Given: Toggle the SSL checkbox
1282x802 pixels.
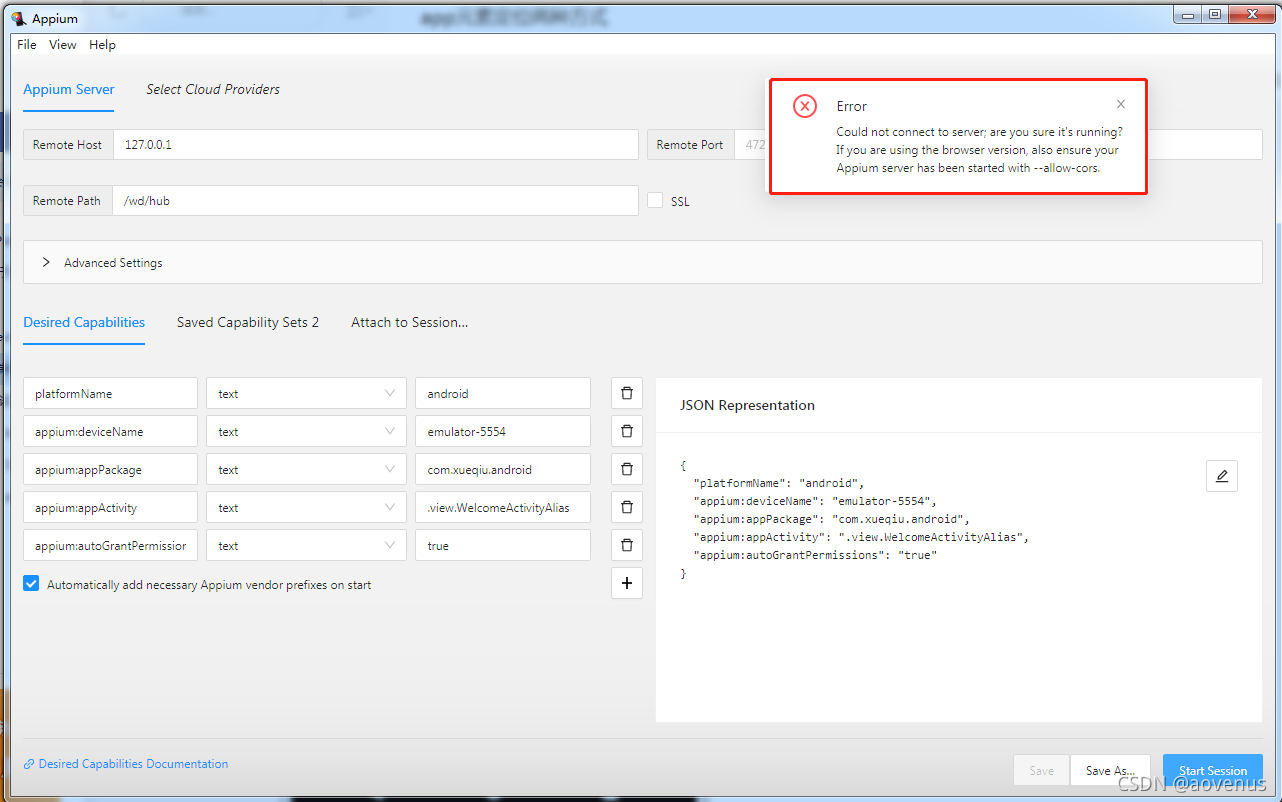Looking at the screenshot, I should pyautogui.click(x=655, y=200).
